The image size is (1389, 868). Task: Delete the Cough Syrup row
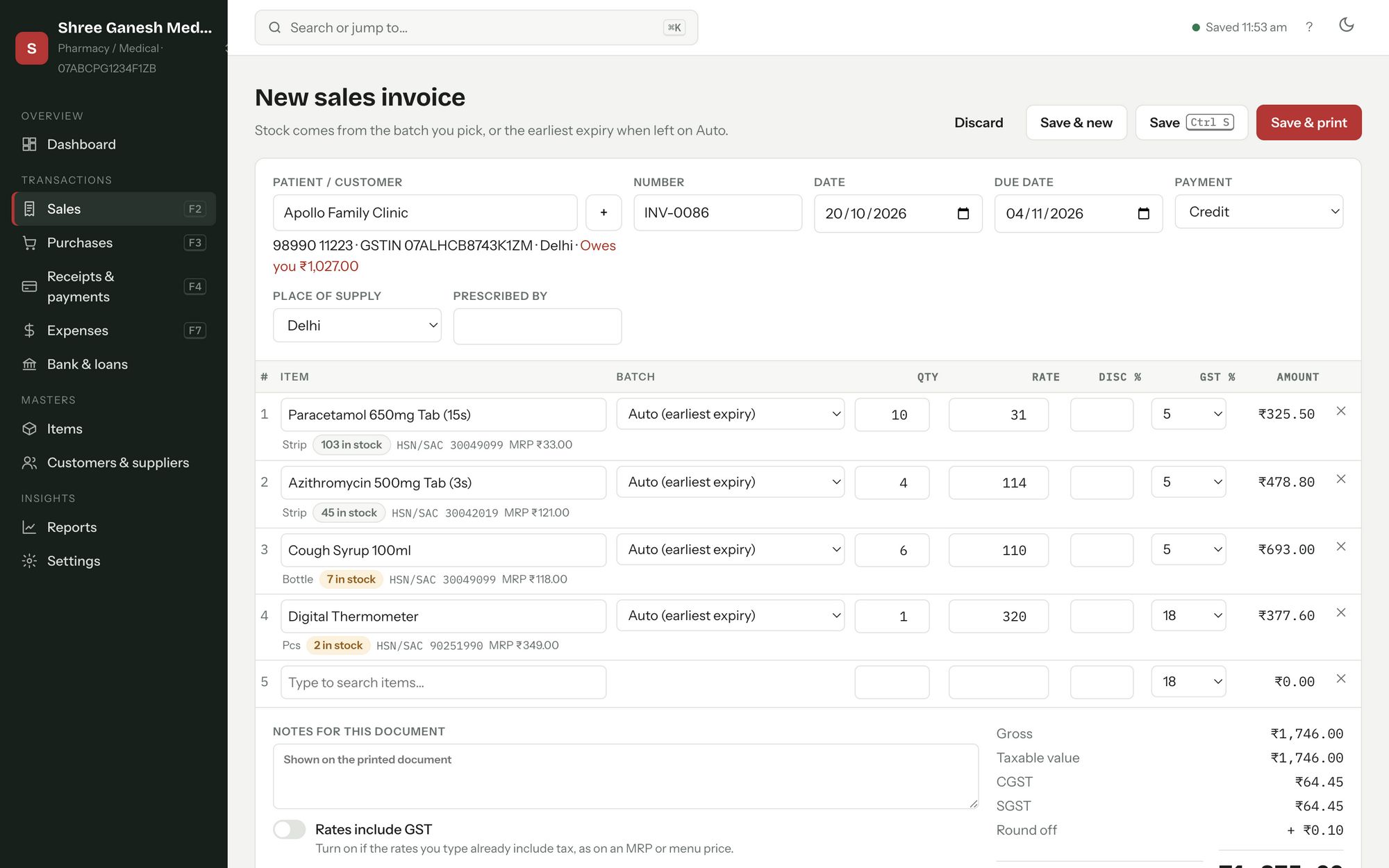[1341, 546]
